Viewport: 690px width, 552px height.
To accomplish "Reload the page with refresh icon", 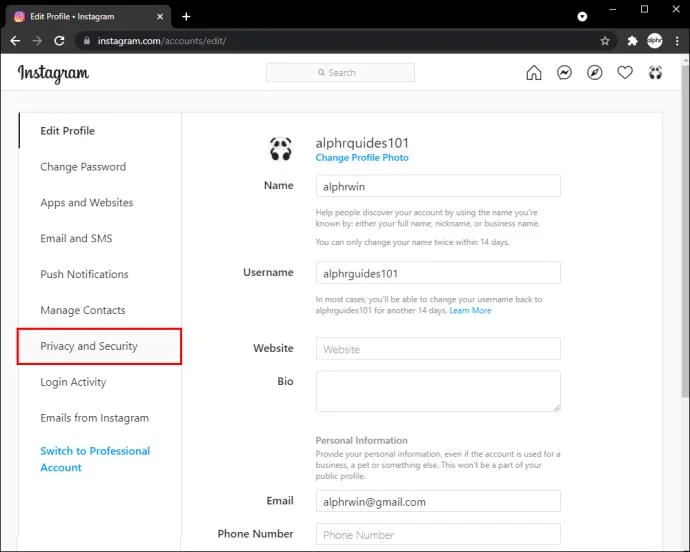I will [x=59, y=41].
